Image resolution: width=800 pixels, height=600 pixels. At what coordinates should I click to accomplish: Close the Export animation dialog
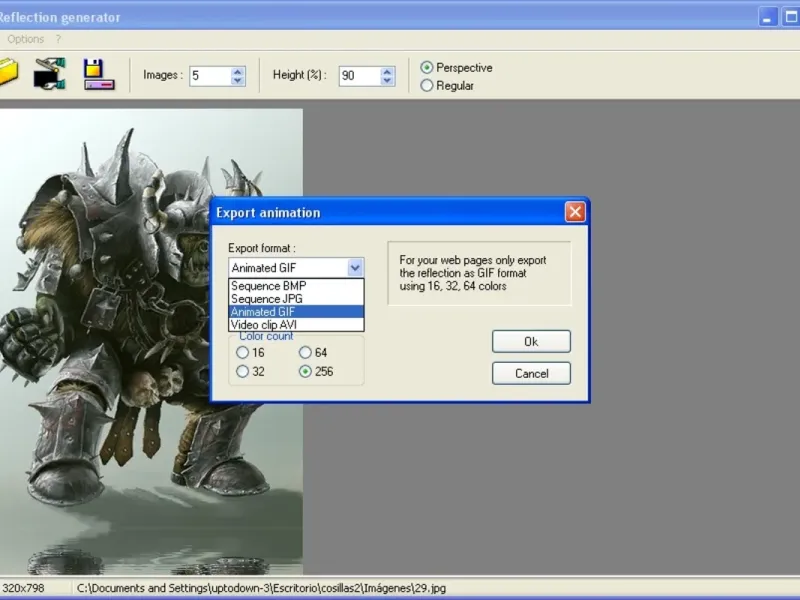(574, 212)
